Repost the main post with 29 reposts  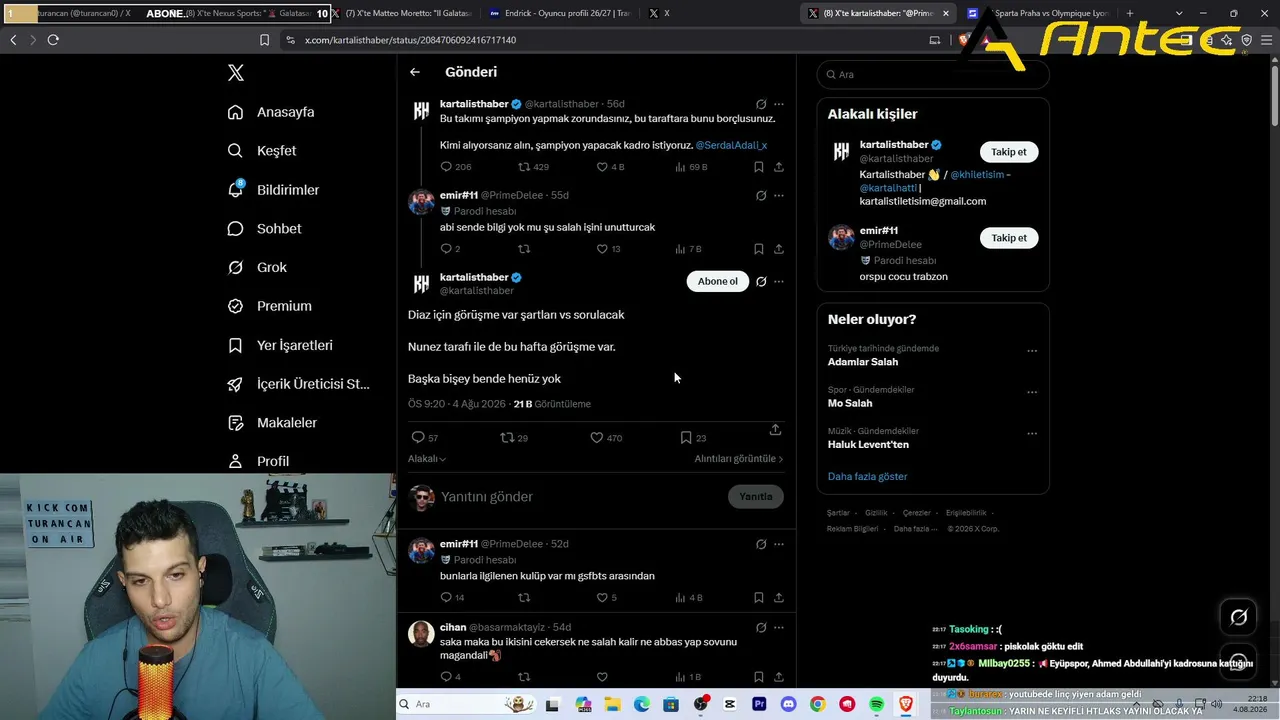click(514, 438)
